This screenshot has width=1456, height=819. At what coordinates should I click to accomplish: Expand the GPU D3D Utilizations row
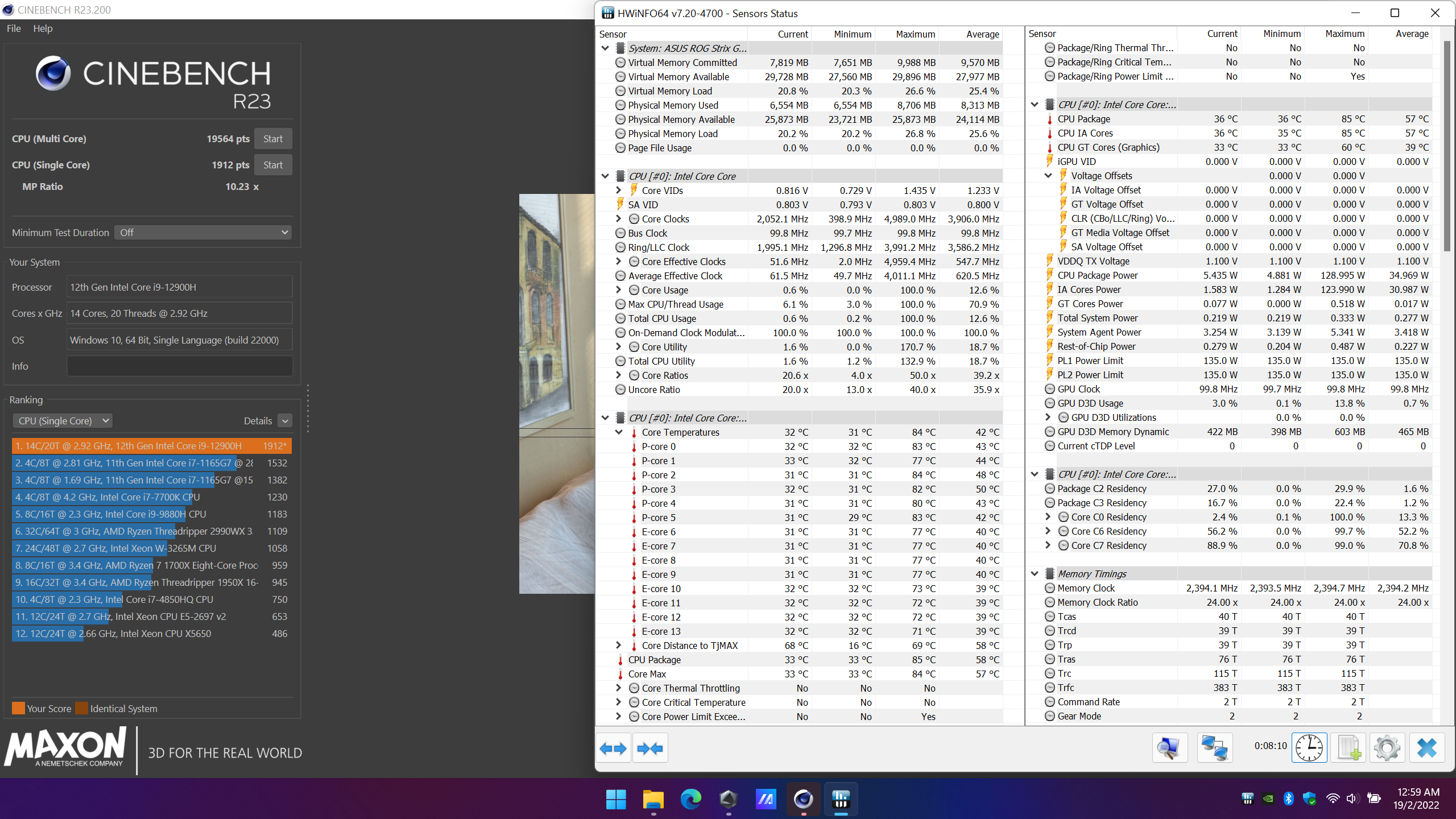pyautogui.click(x=1048, y=417)
